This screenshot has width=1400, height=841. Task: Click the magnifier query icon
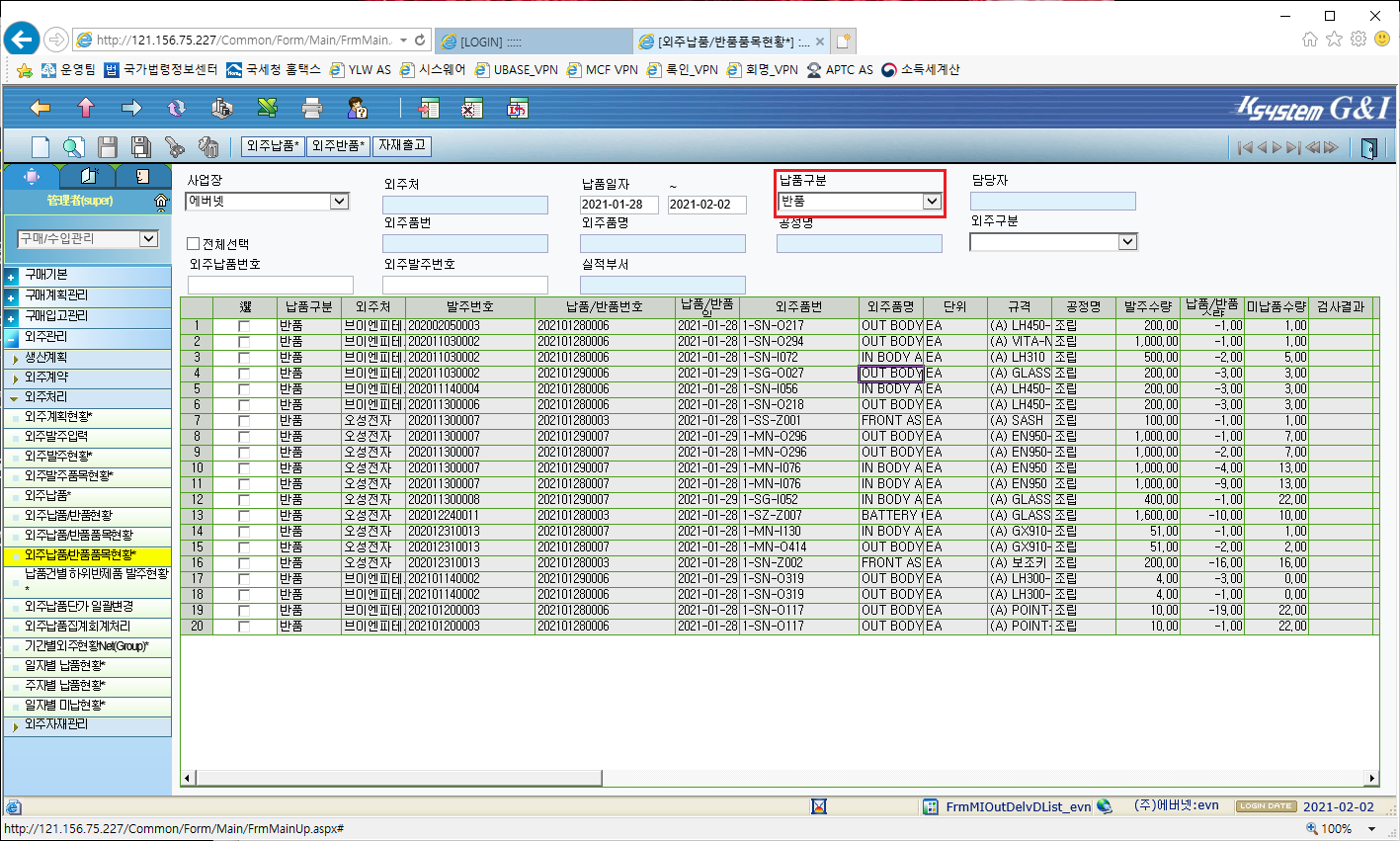coord(74,147)
